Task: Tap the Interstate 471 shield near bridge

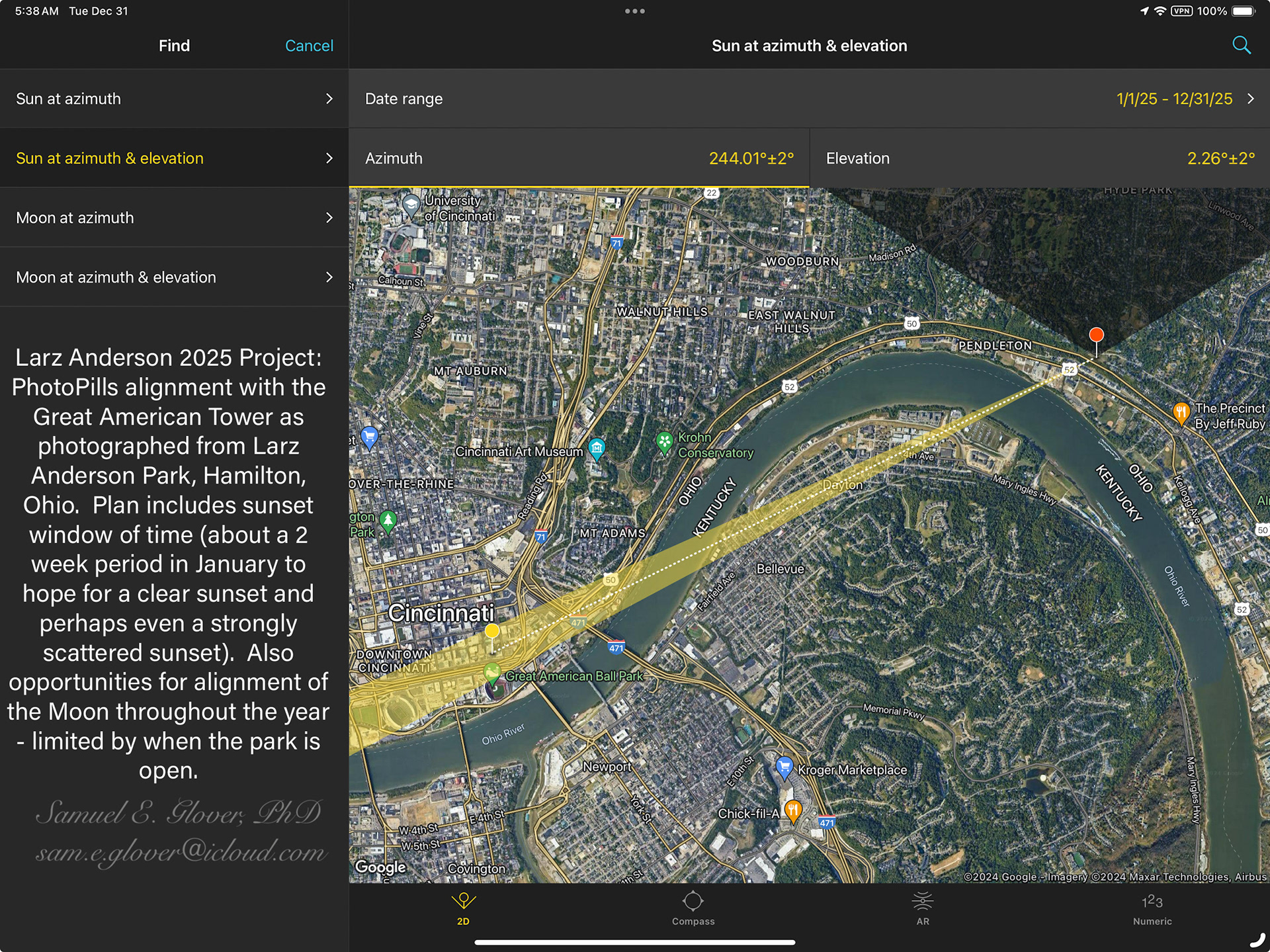Action: pyautogui.click(x=616, y=648)
